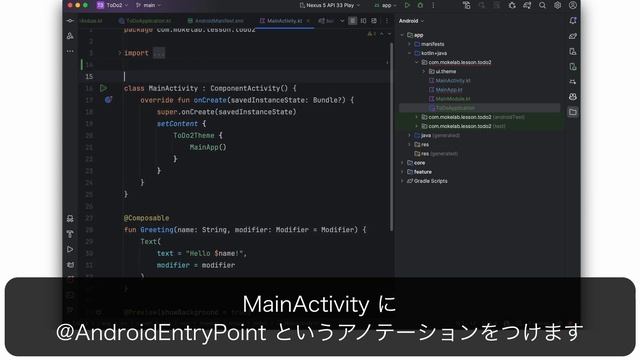This screenshot has height=360, width=640.
Task: Open the Device Manager icon on right strip
Action: point(573,51)
